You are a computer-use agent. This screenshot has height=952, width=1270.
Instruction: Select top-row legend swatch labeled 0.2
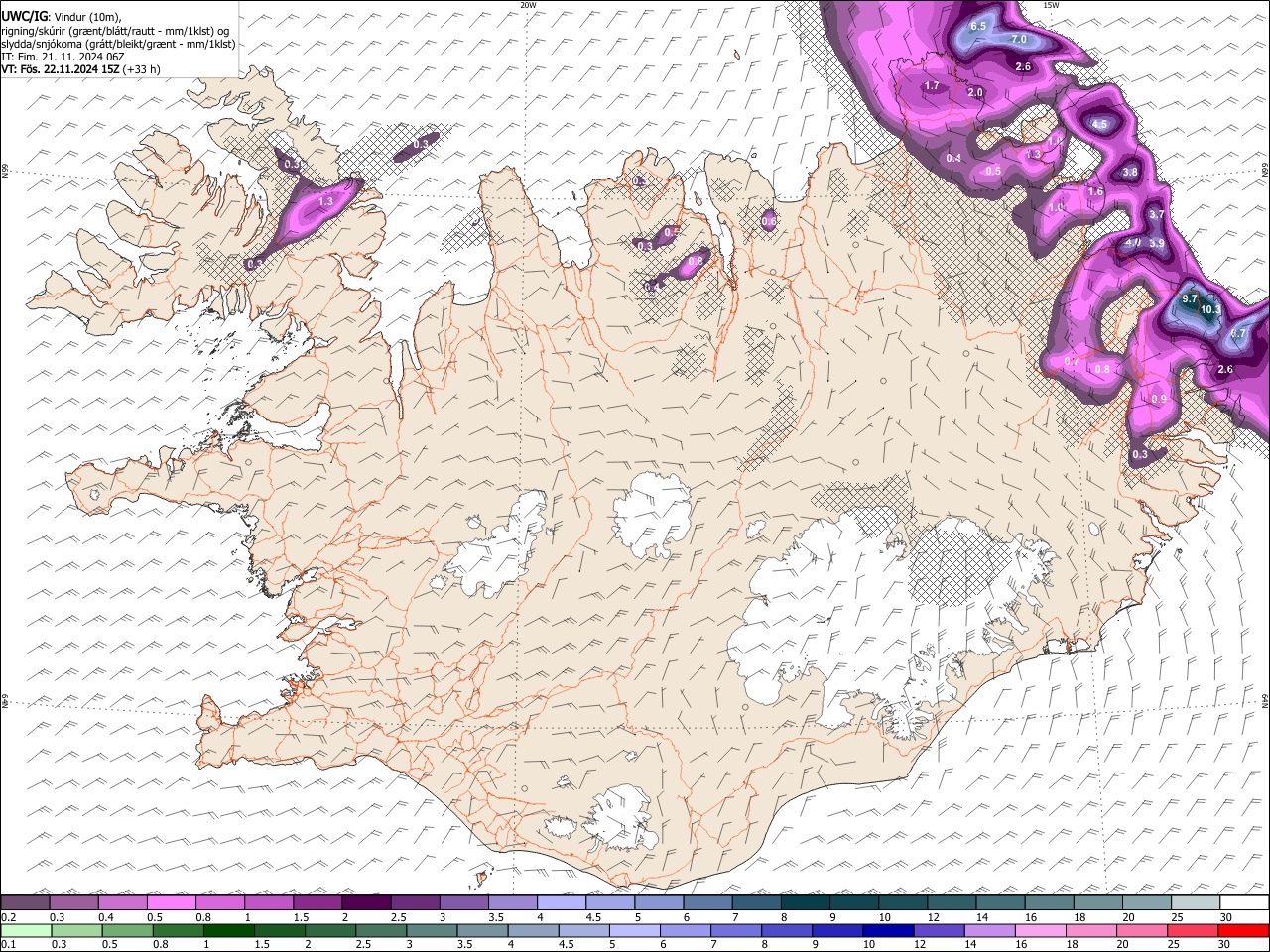tap(25, 903)
